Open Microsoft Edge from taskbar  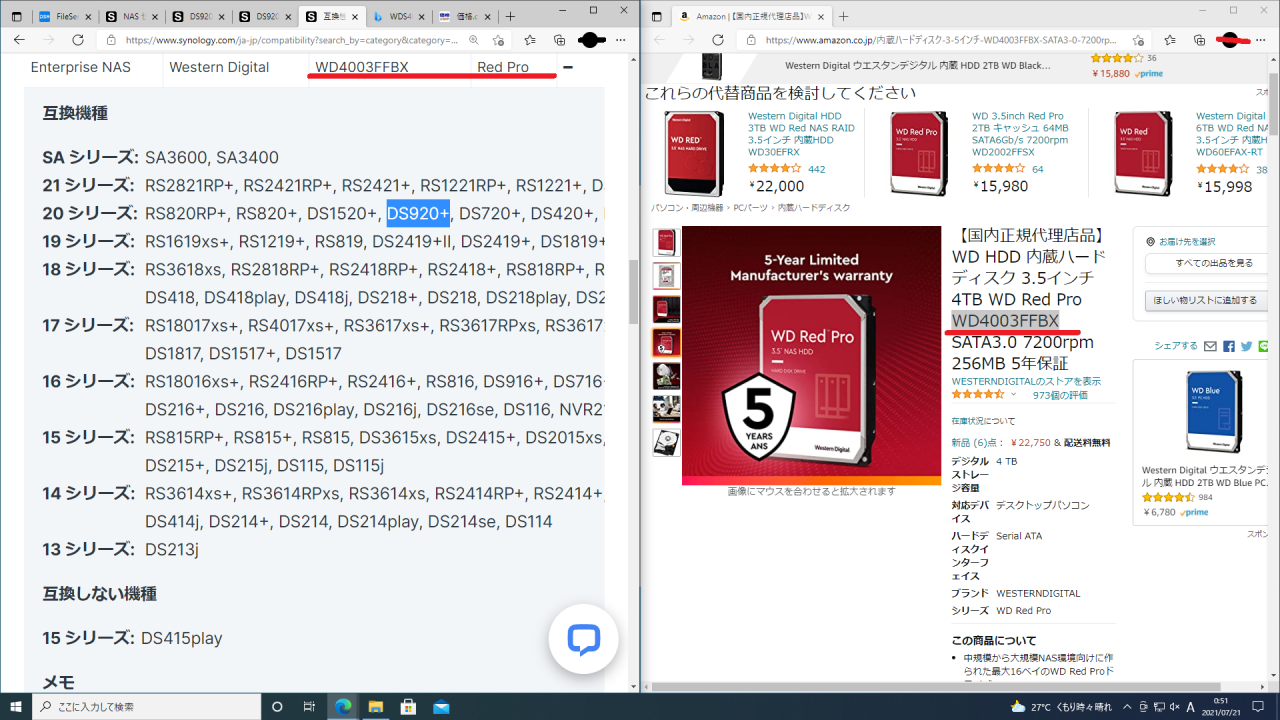[343, 706]
